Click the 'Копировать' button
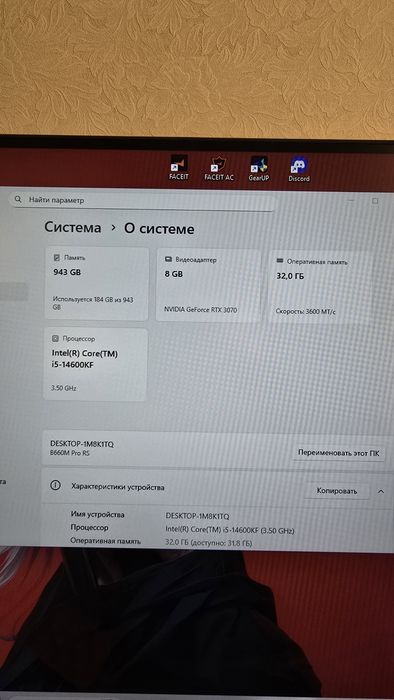This screenshot has width=394, height=700. pyautogui.click(x=337, y=491)
